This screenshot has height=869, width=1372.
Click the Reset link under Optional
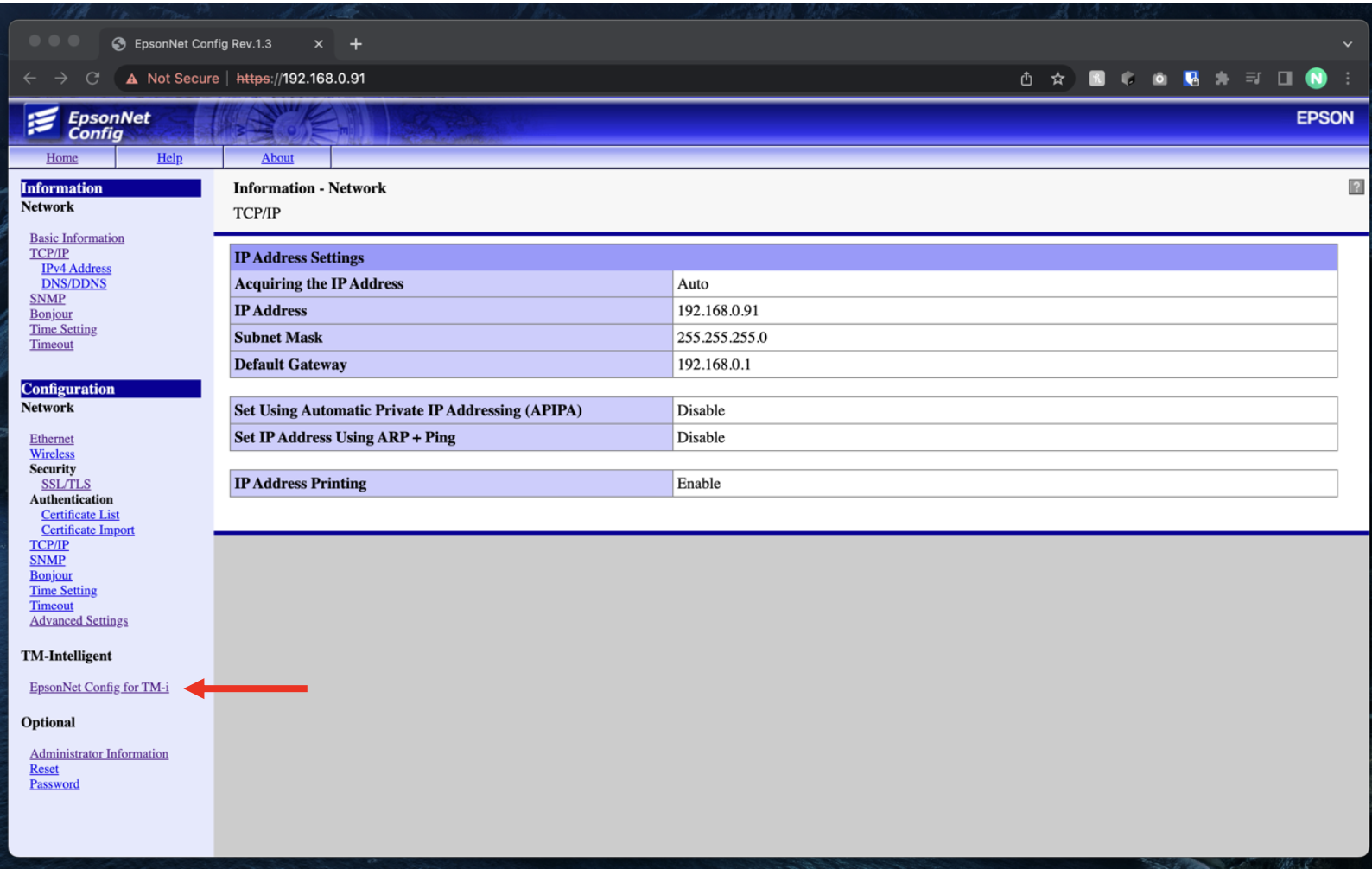click(x=44, y=769)
